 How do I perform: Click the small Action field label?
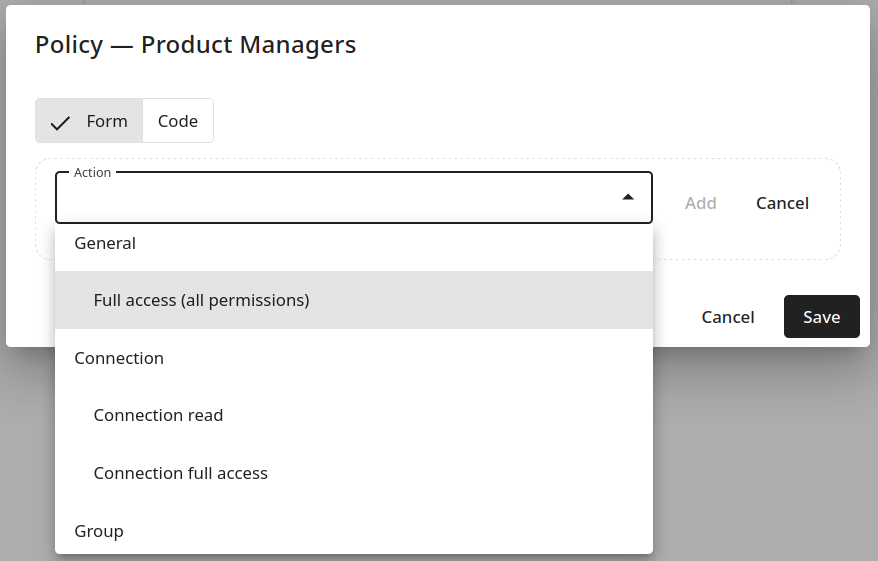93,172
